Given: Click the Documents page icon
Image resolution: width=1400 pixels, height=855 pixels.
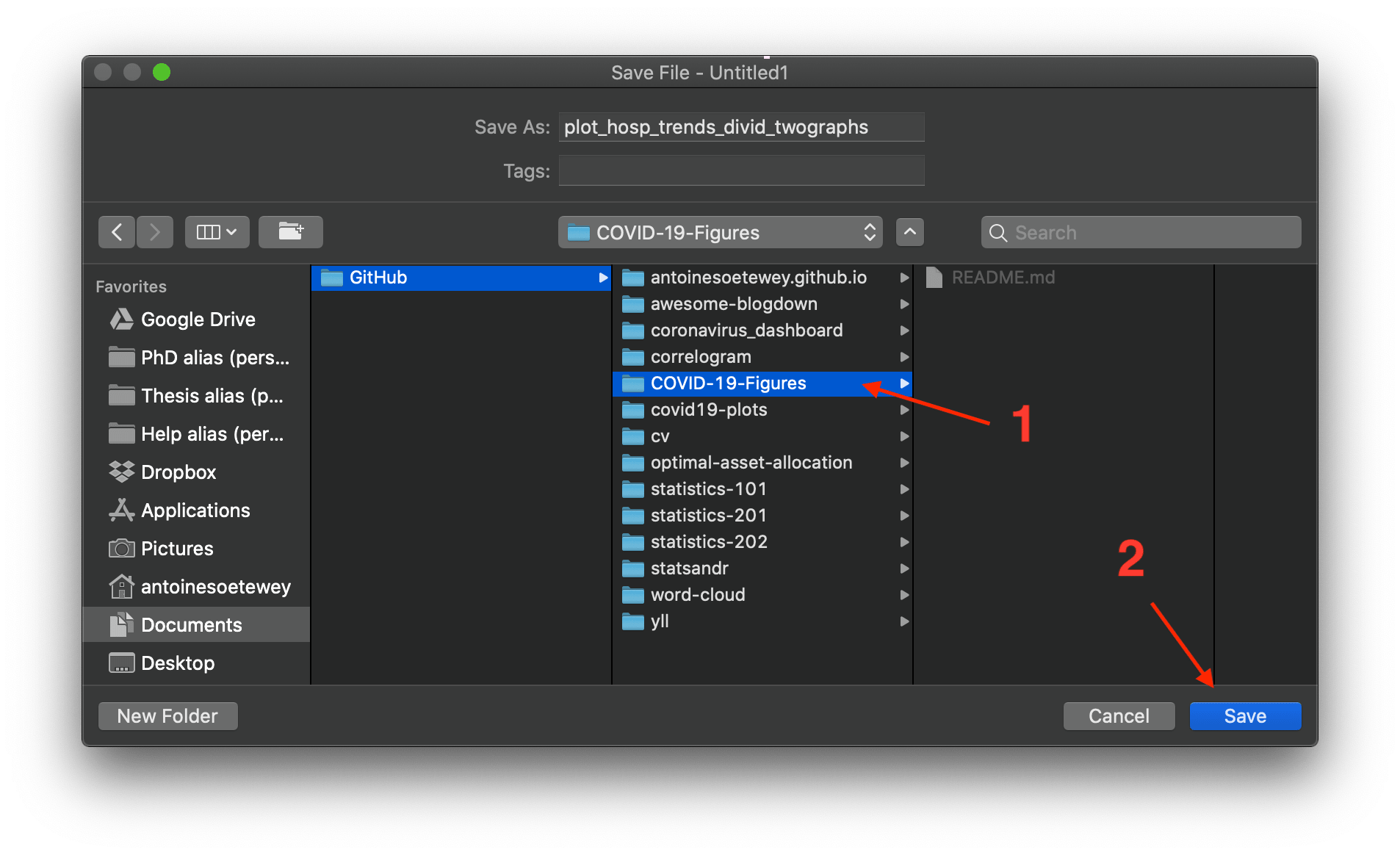Looking at the screenshot, I should [x=121, y=624].
